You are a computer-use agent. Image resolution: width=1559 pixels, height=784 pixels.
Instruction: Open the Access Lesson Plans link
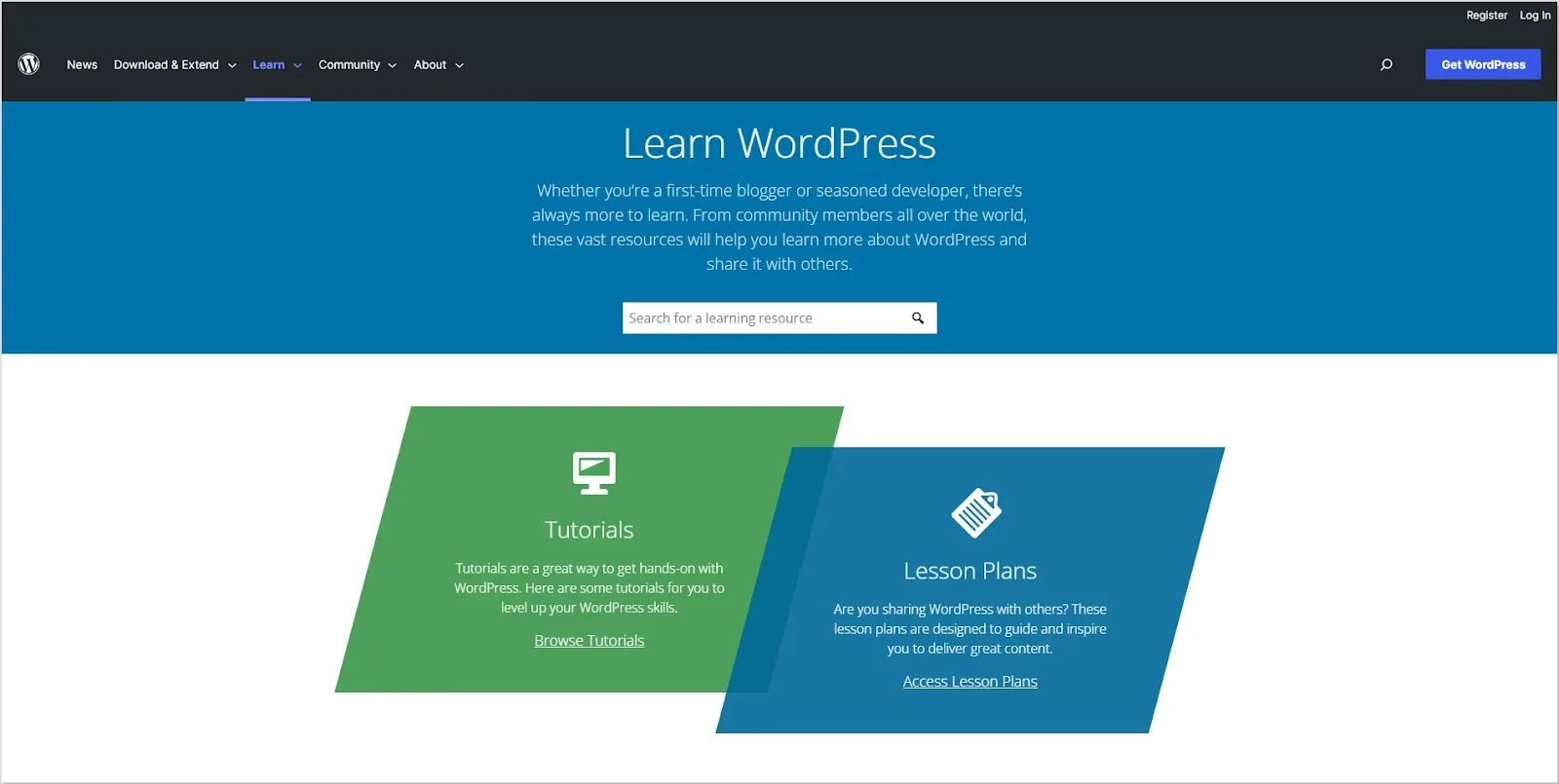pos(970,682)
